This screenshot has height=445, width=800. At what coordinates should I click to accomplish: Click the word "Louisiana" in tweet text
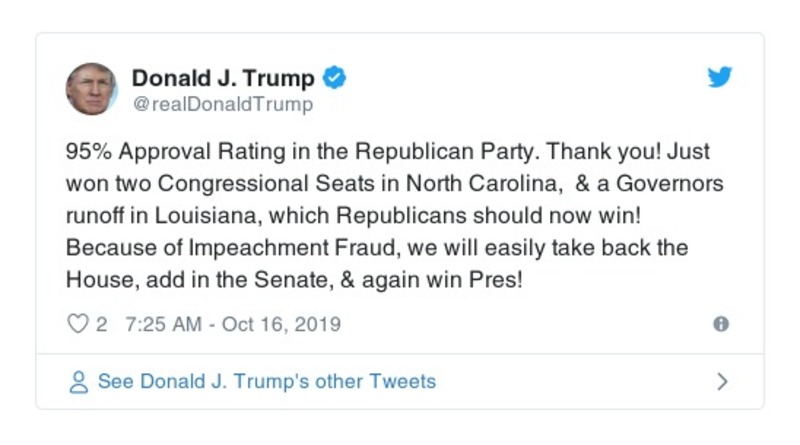click(224, 217)
